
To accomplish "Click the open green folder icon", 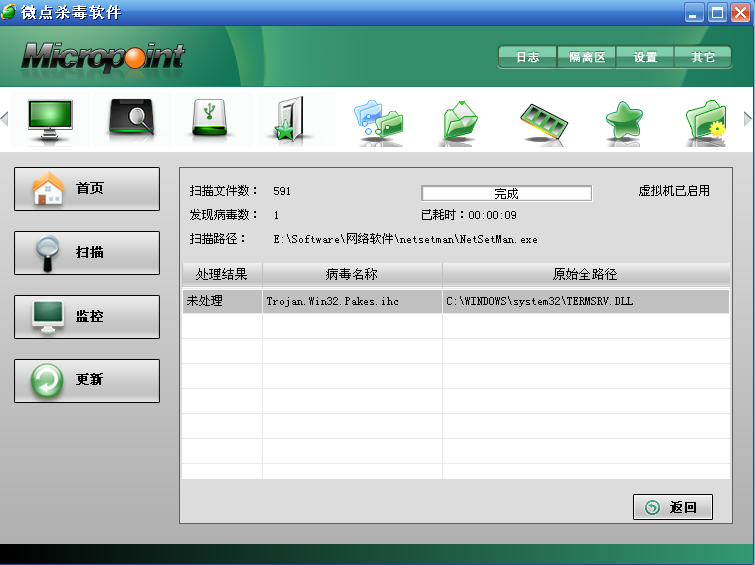I will [x=460, y=120].
